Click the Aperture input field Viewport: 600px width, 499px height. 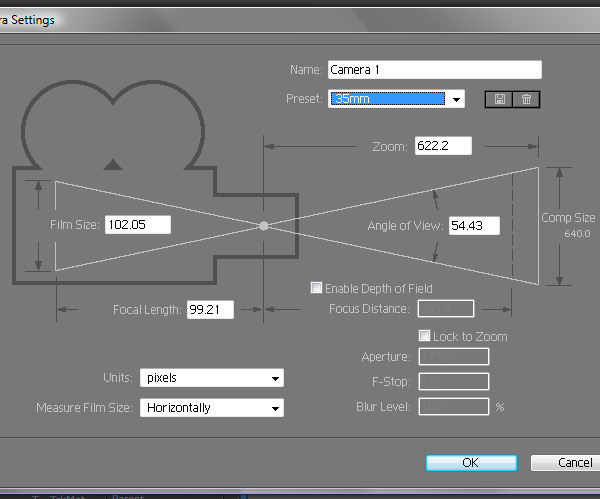pos(452,357)
